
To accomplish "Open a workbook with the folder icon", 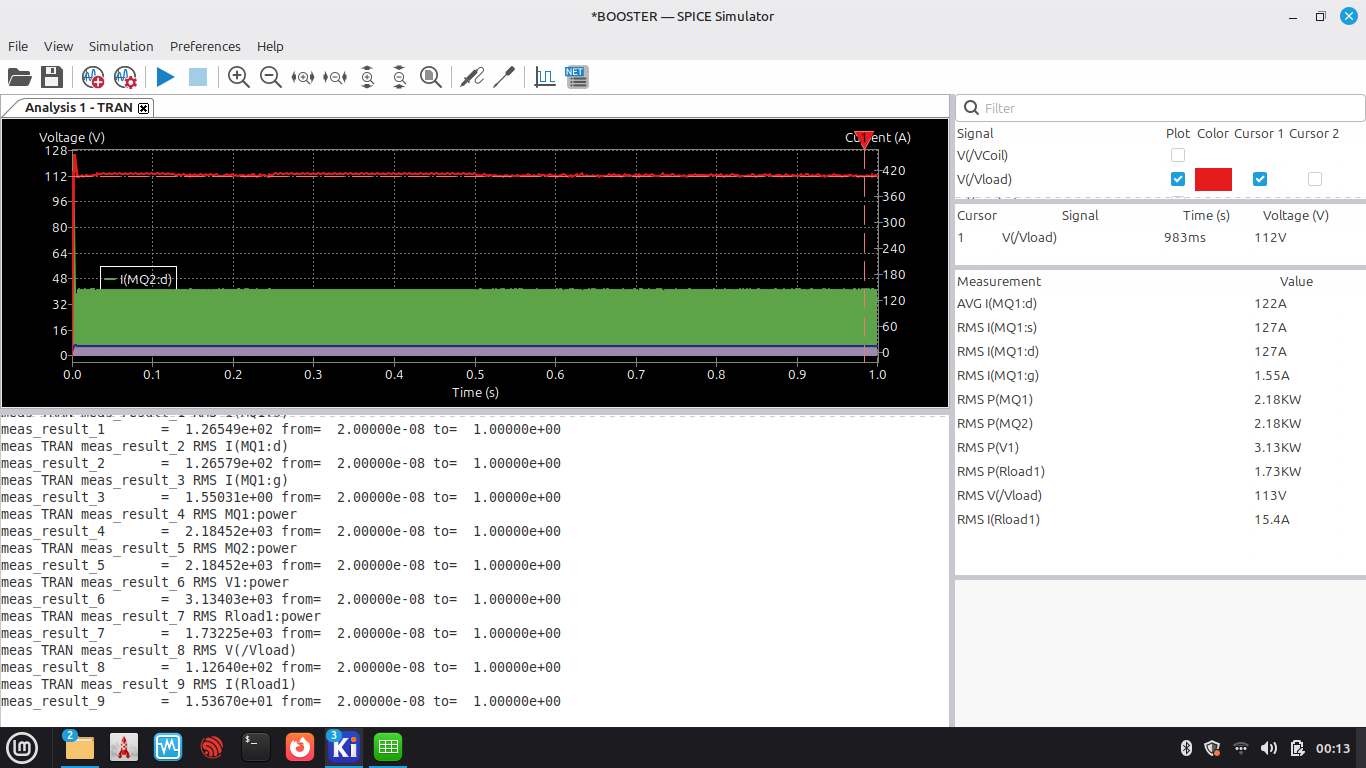I will click(20, 77).
